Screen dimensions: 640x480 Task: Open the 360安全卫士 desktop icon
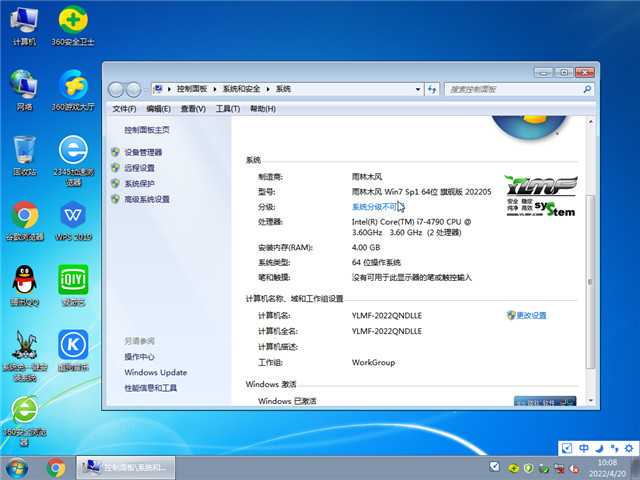73,27
